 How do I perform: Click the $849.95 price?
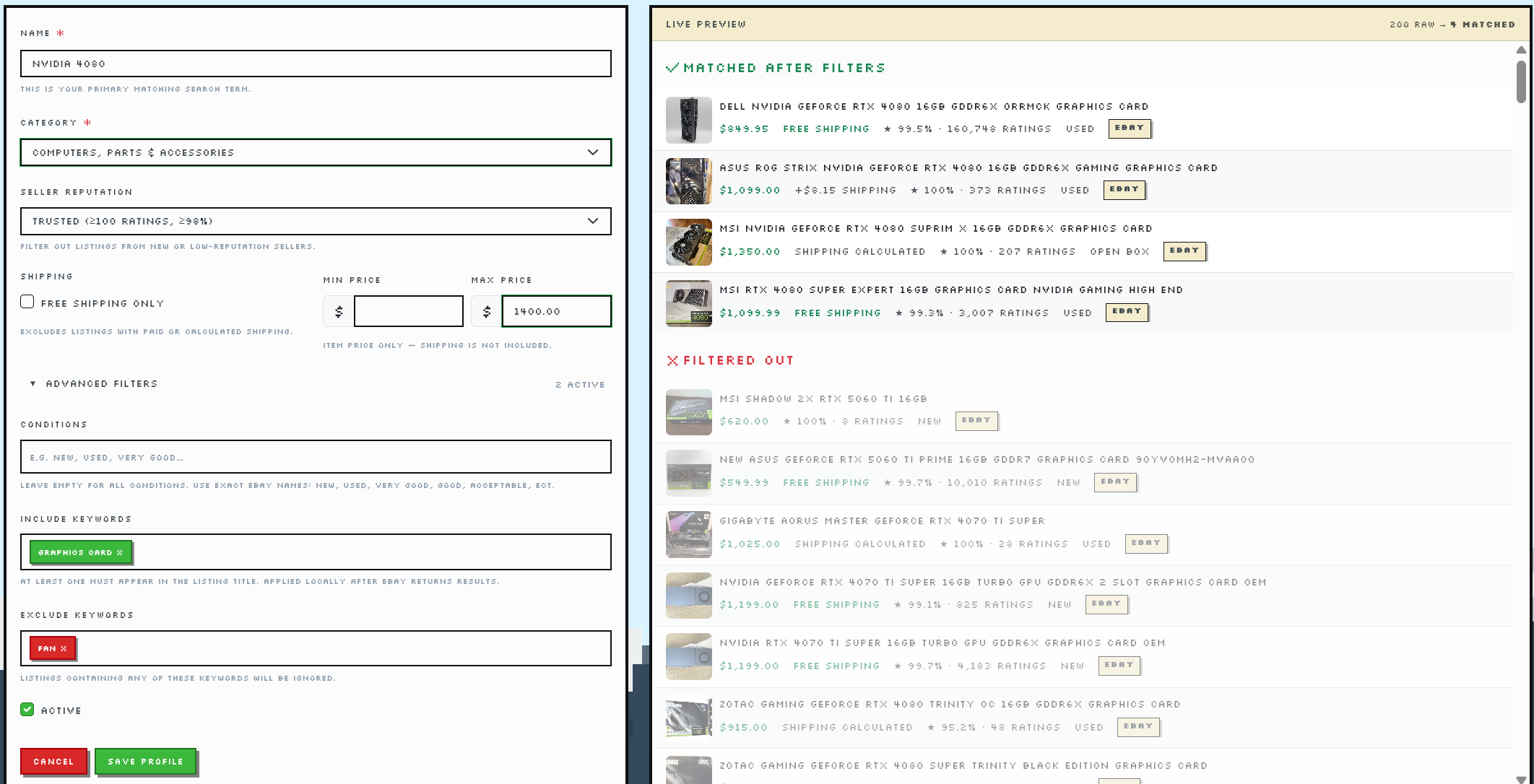(744, 129)
